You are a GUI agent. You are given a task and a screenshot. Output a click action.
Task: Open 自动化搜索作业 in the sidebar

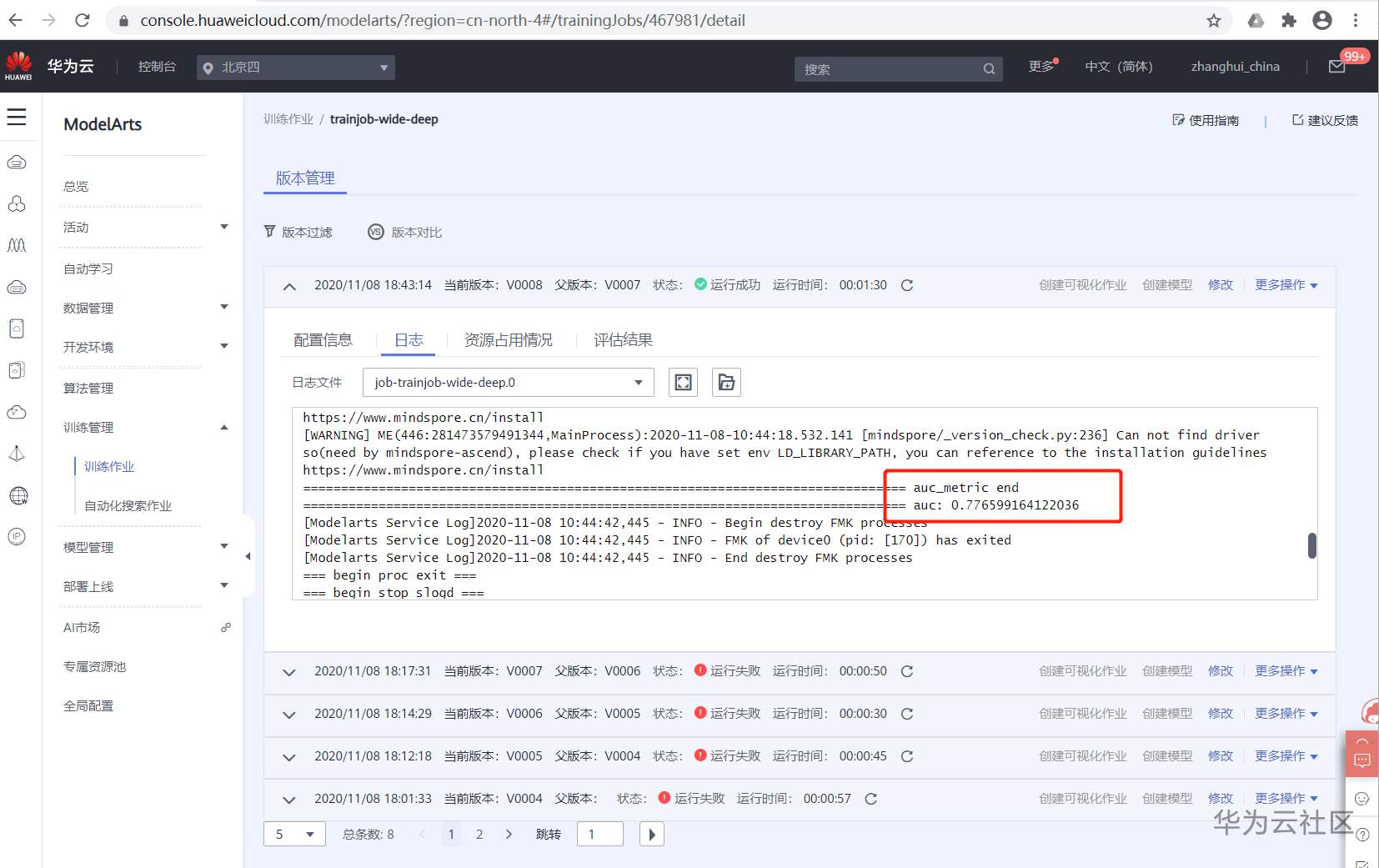click(128, 505)
